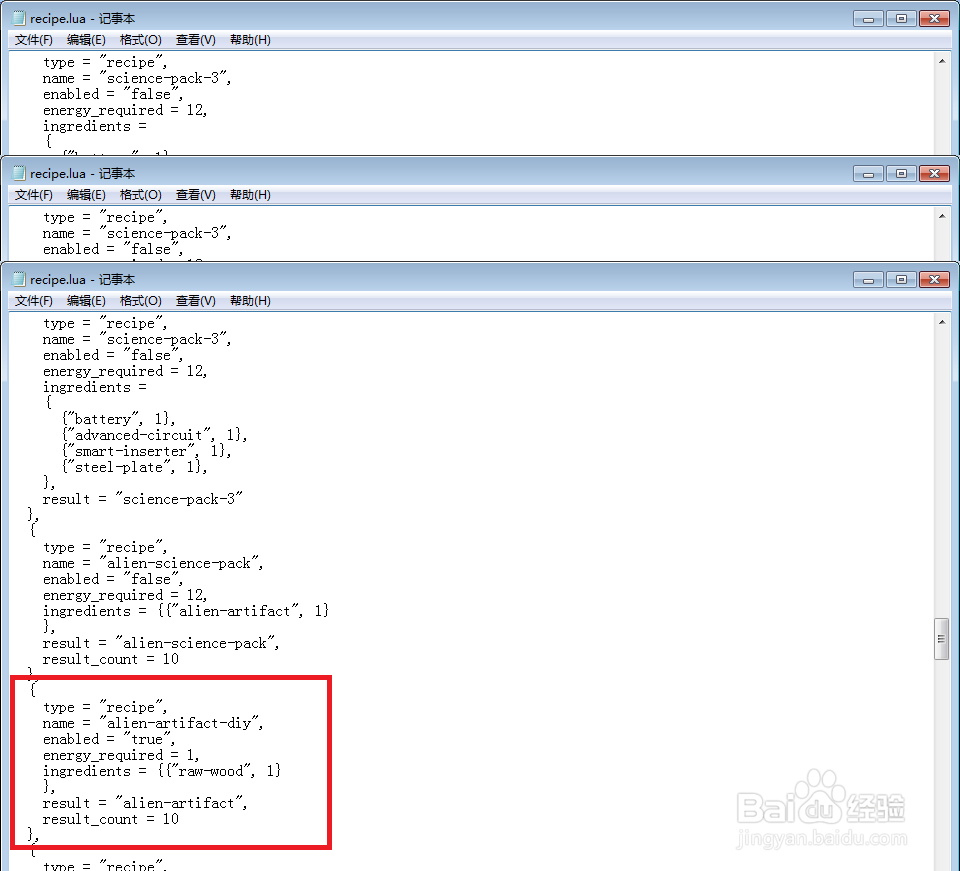Open File menu in middle Notepad window
The image size is (960, 871).
[x=34, y=195]
